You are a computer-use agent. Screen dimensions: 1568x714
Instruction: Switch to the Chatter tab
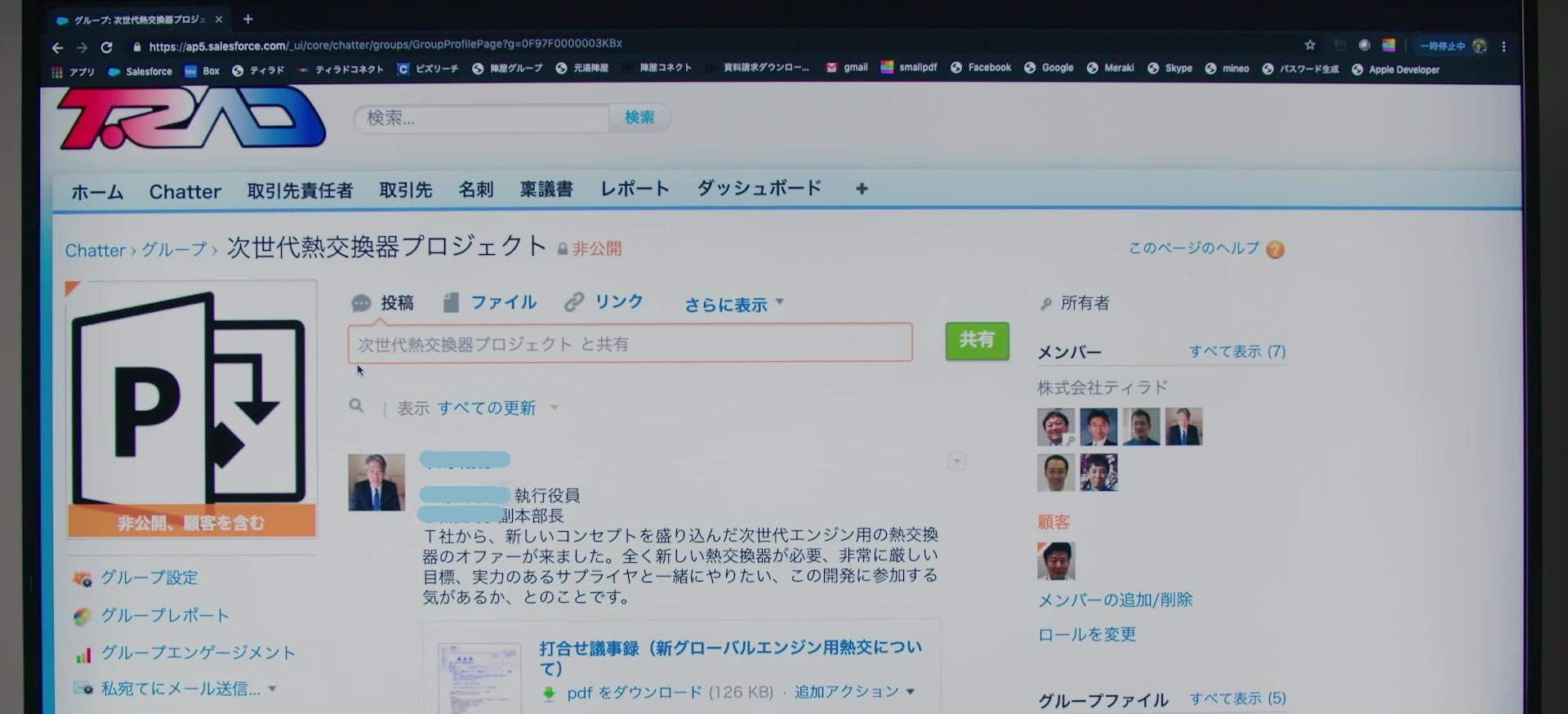pos(185,192)
